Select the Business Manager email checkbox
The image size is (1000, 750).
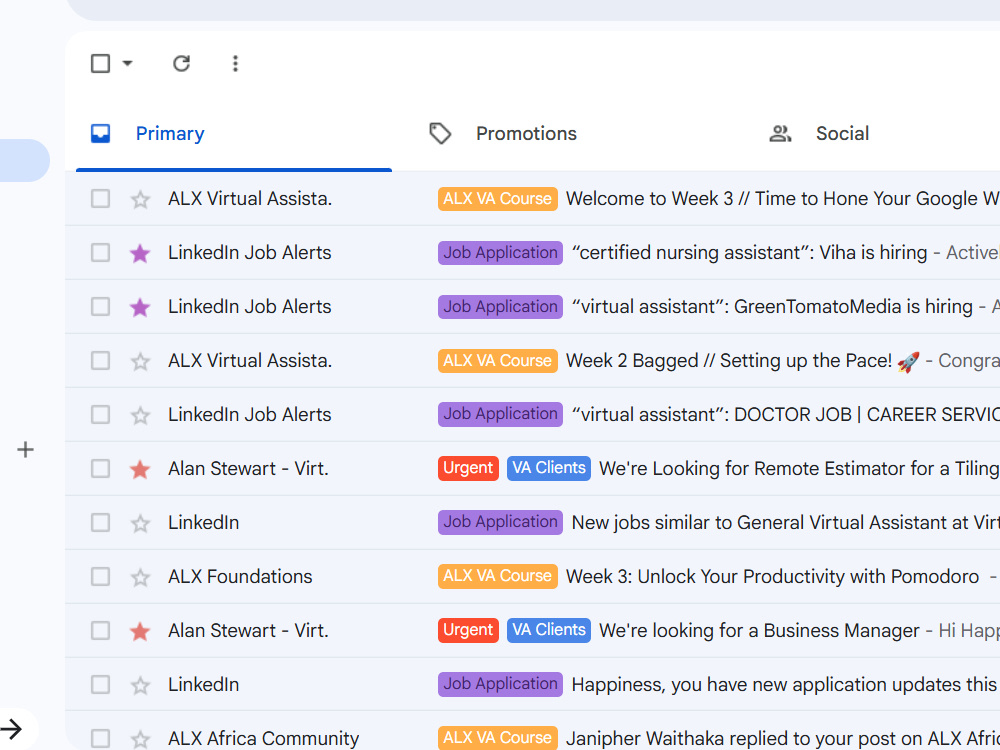pos(100,631)
